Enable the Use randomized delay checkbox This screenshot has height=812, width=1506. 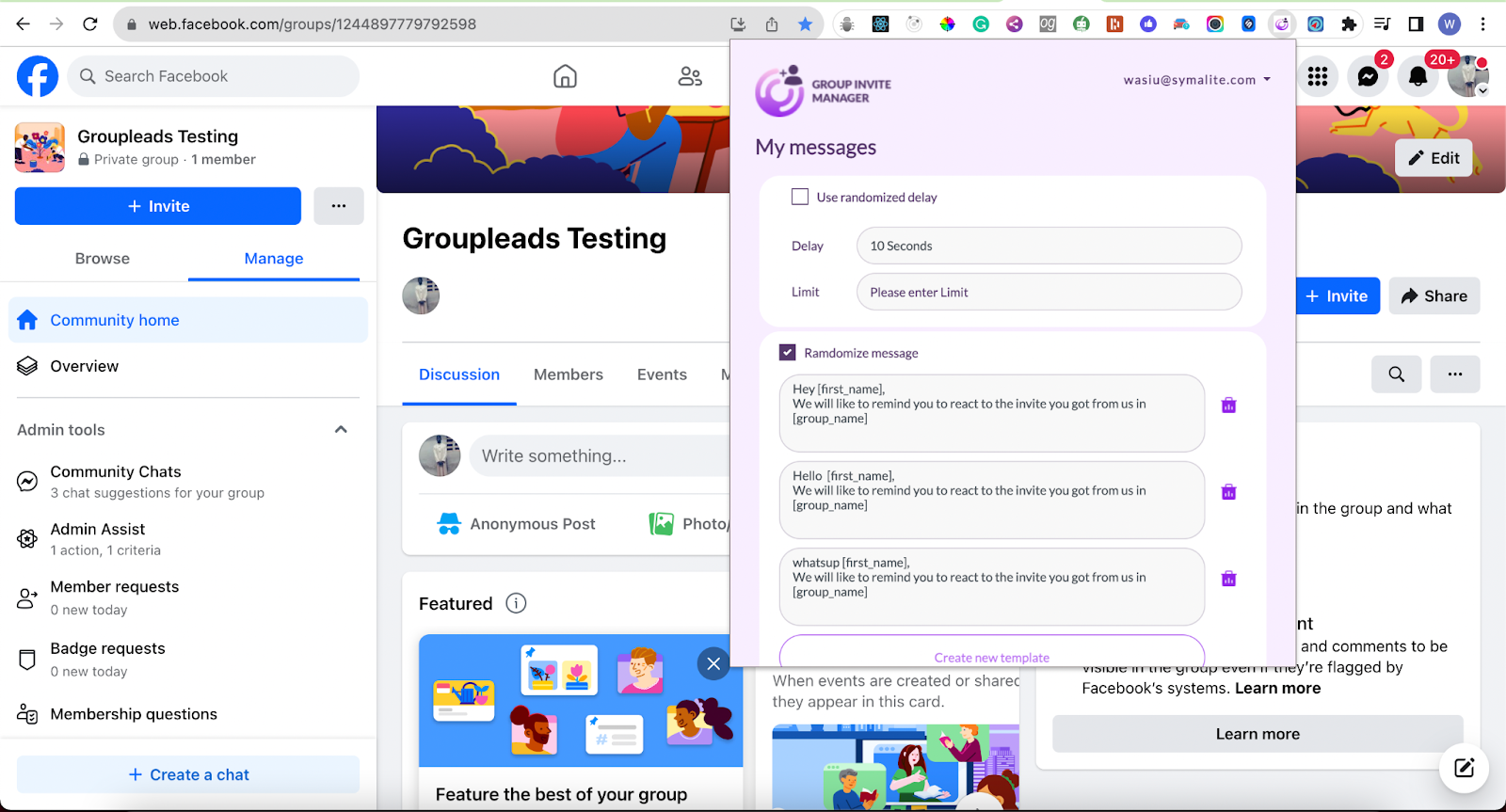[x=800, y=197]
